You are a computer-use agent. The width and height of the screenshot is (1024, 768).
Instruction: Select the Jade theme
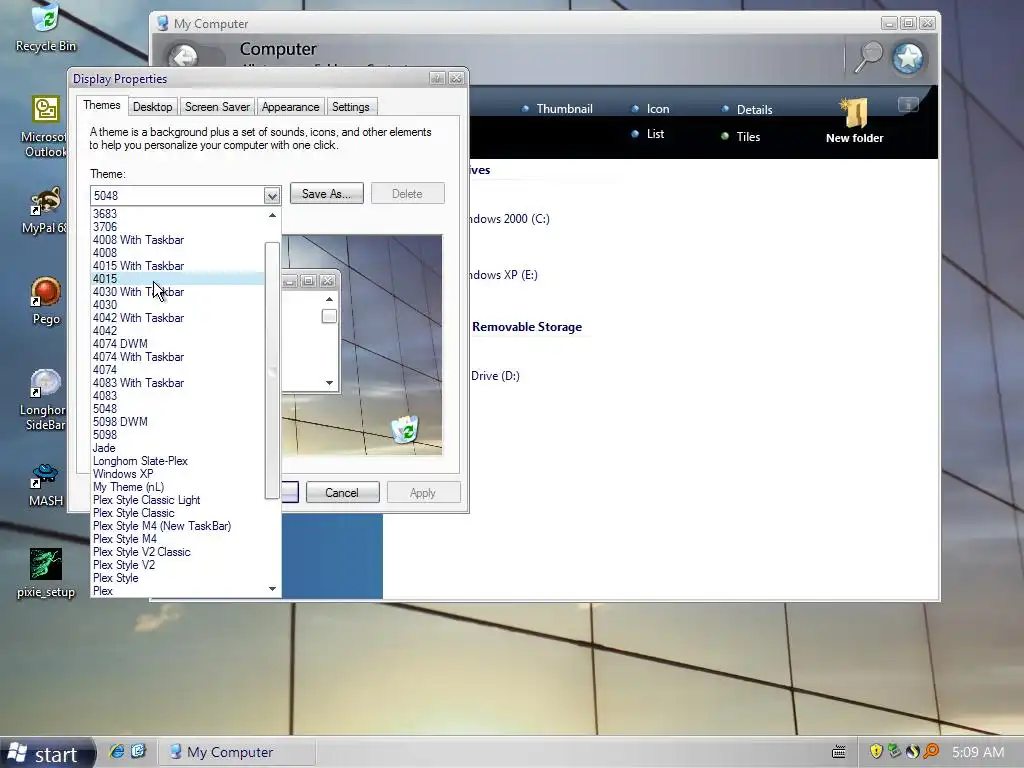[178, 448]
